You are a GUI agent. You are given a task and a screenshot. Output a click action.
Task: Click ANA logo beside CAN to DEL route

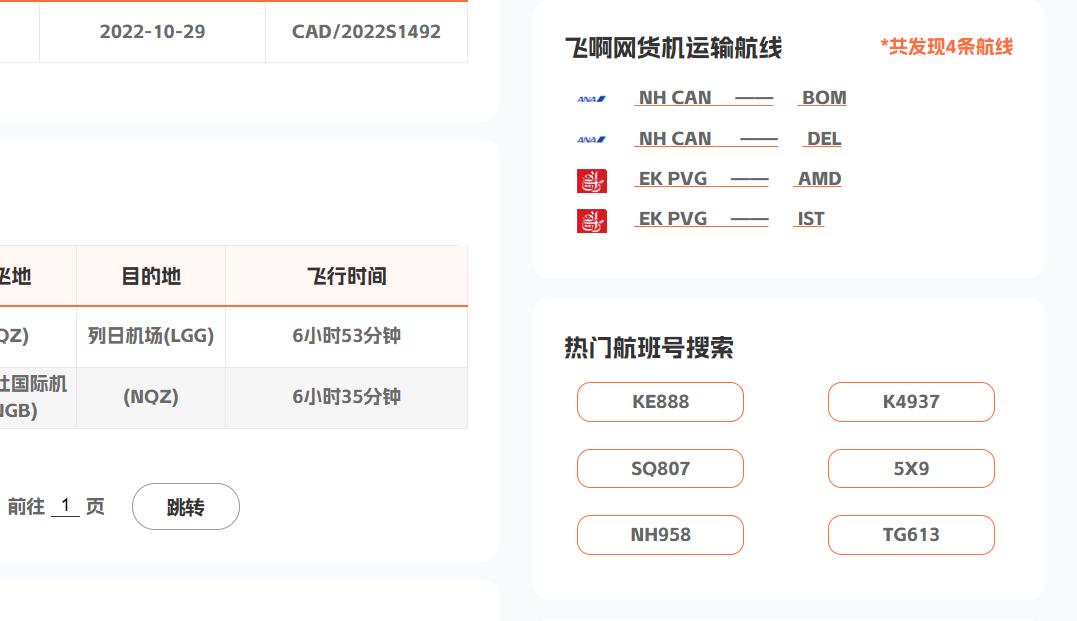coord(591,139)
